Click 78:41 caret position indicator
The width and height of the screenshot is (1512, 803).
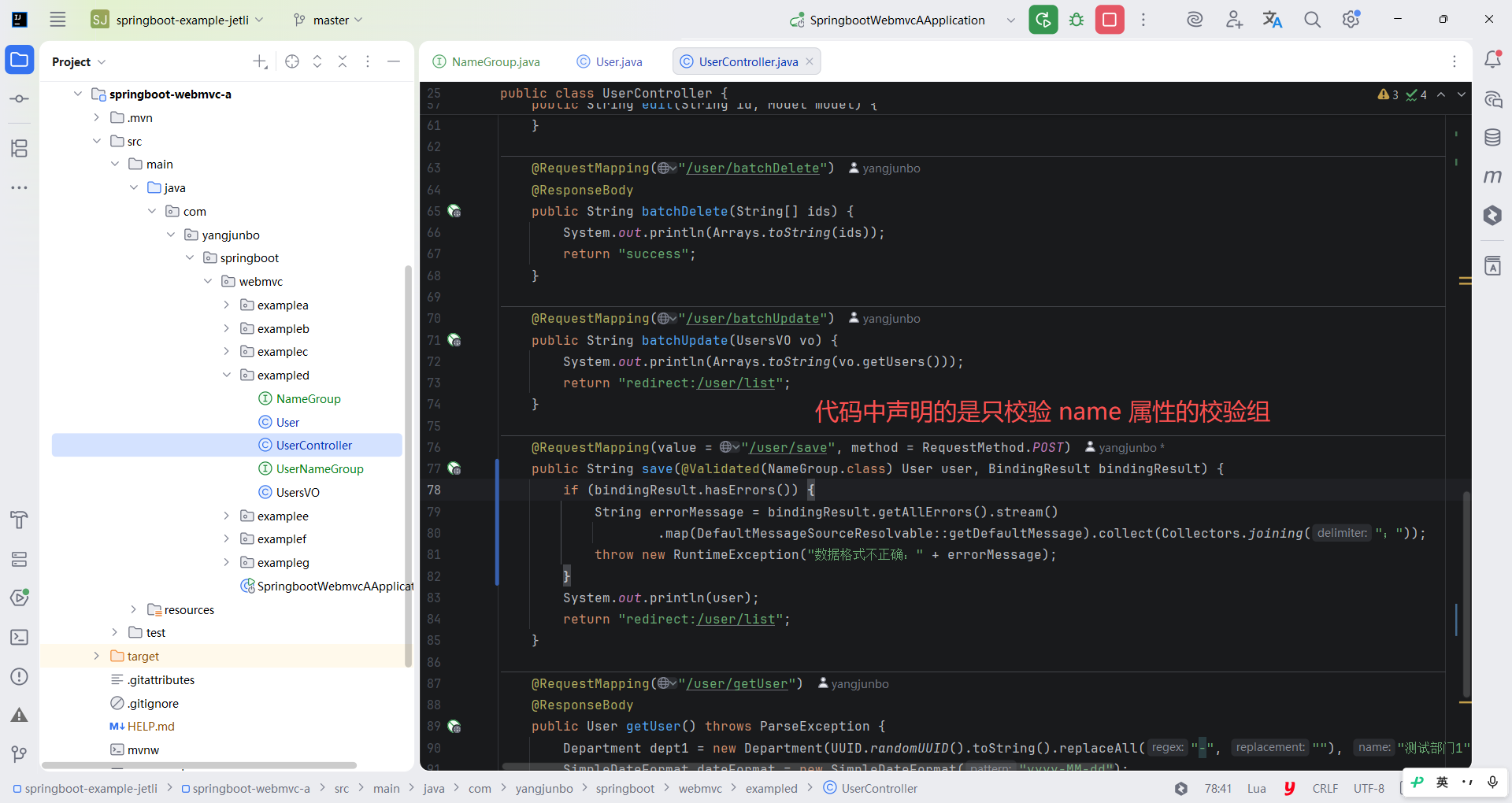tap(1217, 788)
